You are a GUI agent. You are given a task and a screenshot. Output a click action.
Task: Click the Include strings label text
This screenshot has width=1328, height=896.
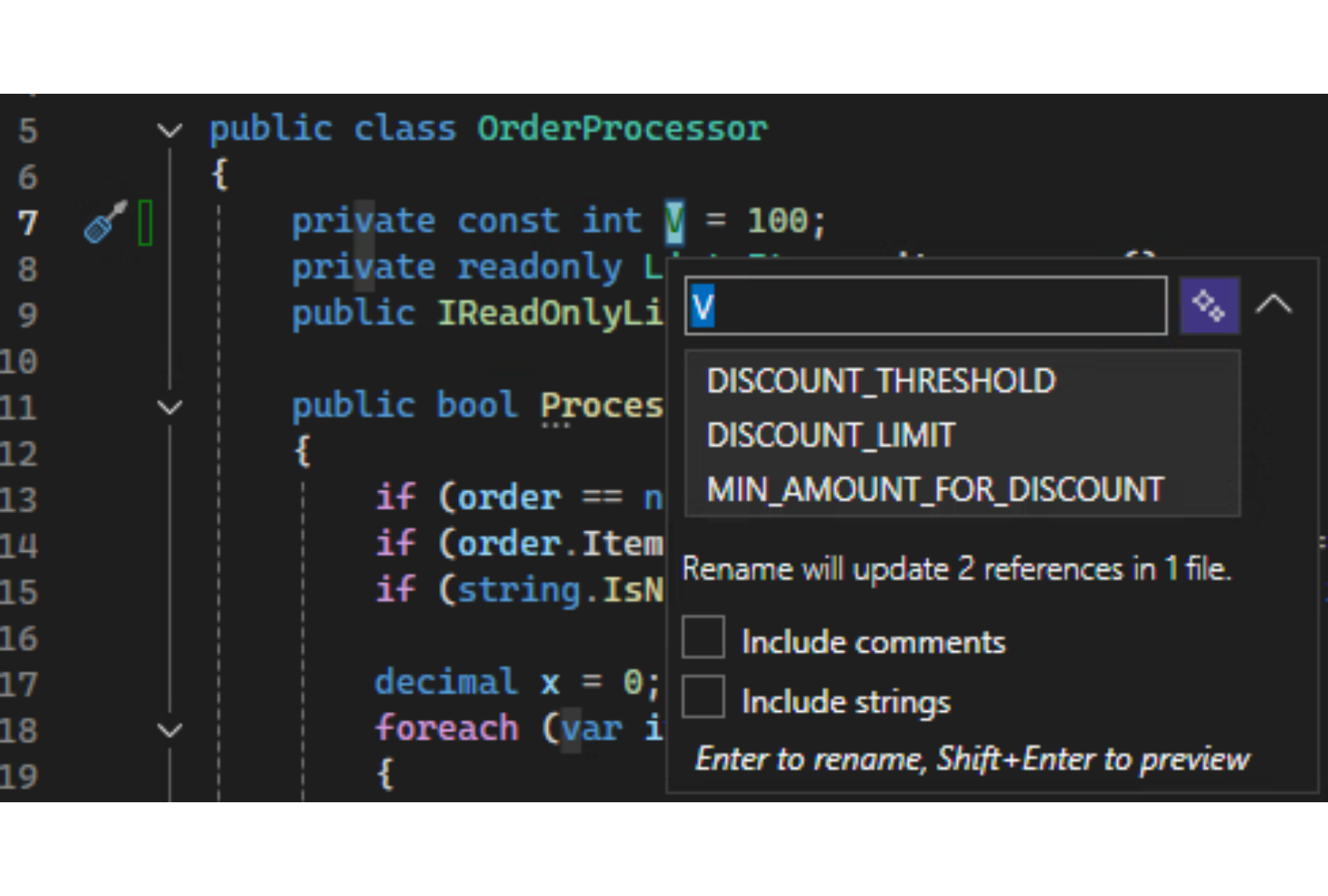(846, 702)
